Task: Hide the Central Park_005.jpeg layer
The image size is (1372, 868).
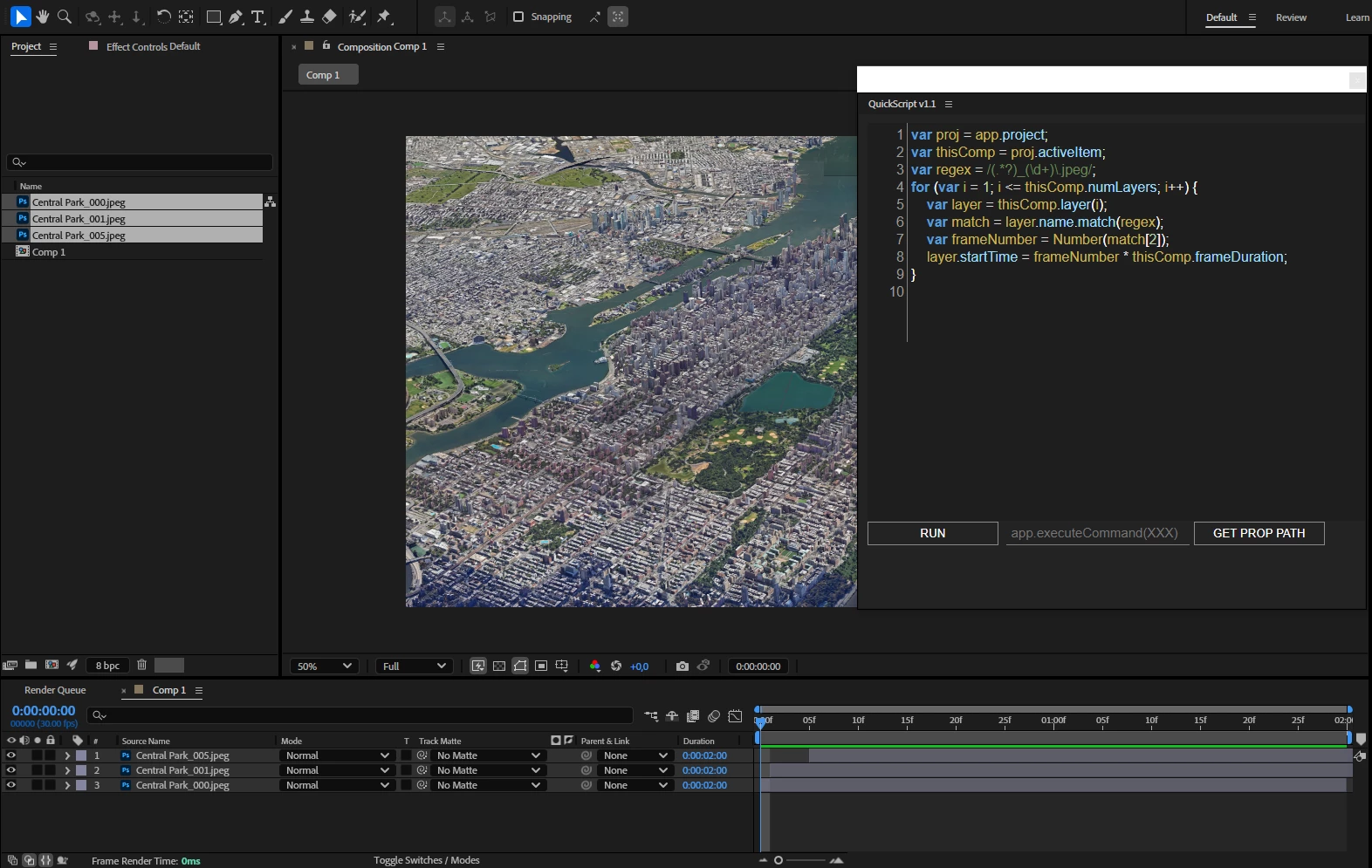Action: pos(11,755)
